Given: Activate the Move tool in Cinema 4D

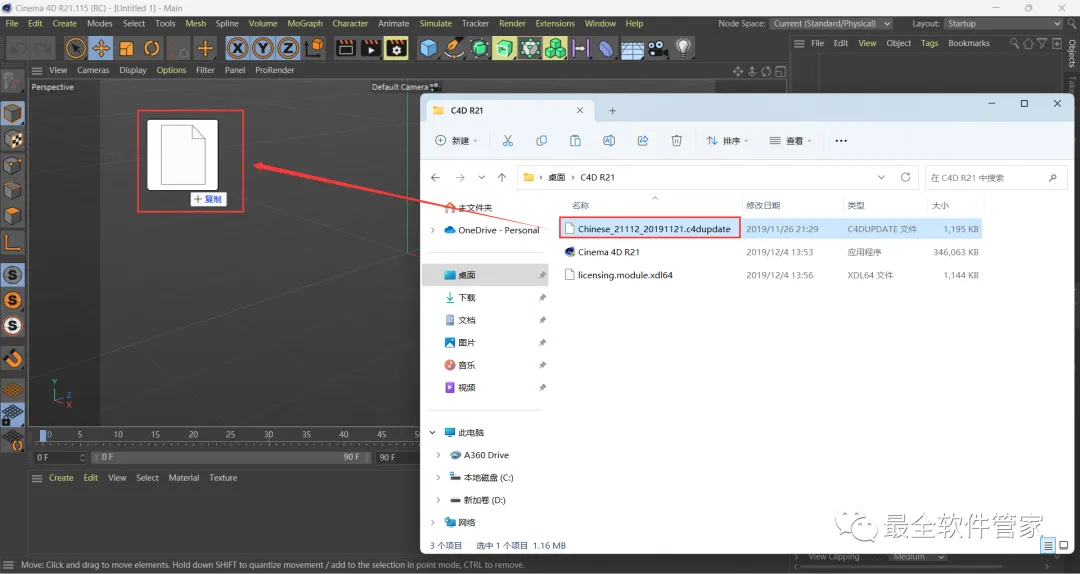Looking at the screenshot, I should 101,48.
